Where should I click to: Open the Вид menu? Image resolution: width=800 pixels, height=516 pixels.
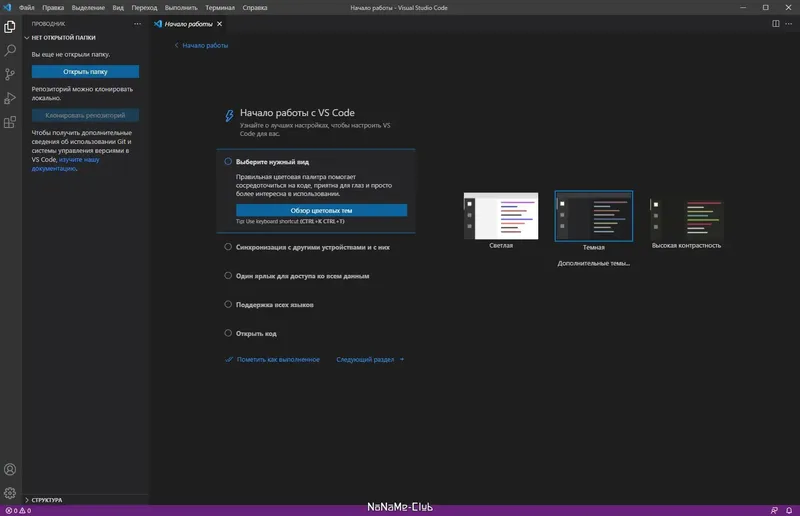(118, 8)
